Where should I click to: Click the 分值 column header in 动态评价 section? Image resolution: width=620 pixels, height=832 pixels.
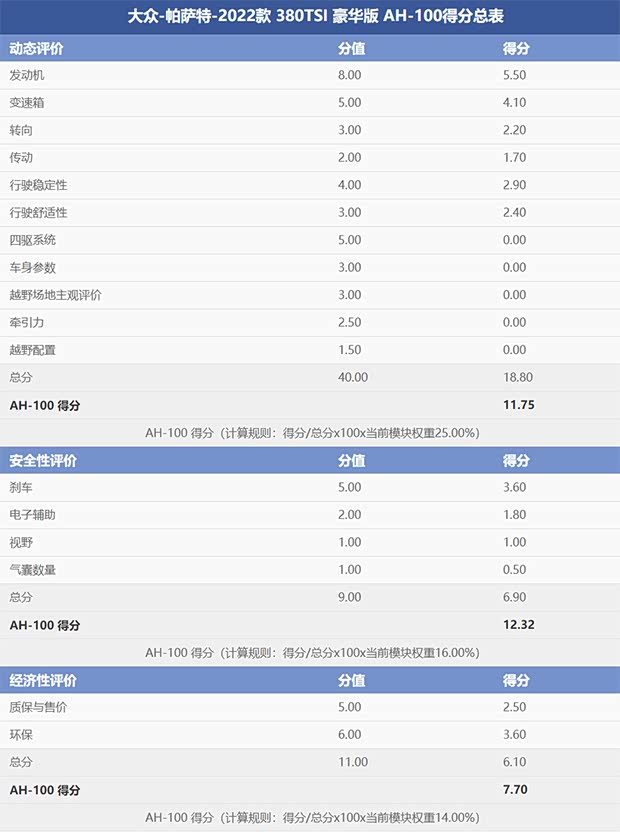point(351,49)
